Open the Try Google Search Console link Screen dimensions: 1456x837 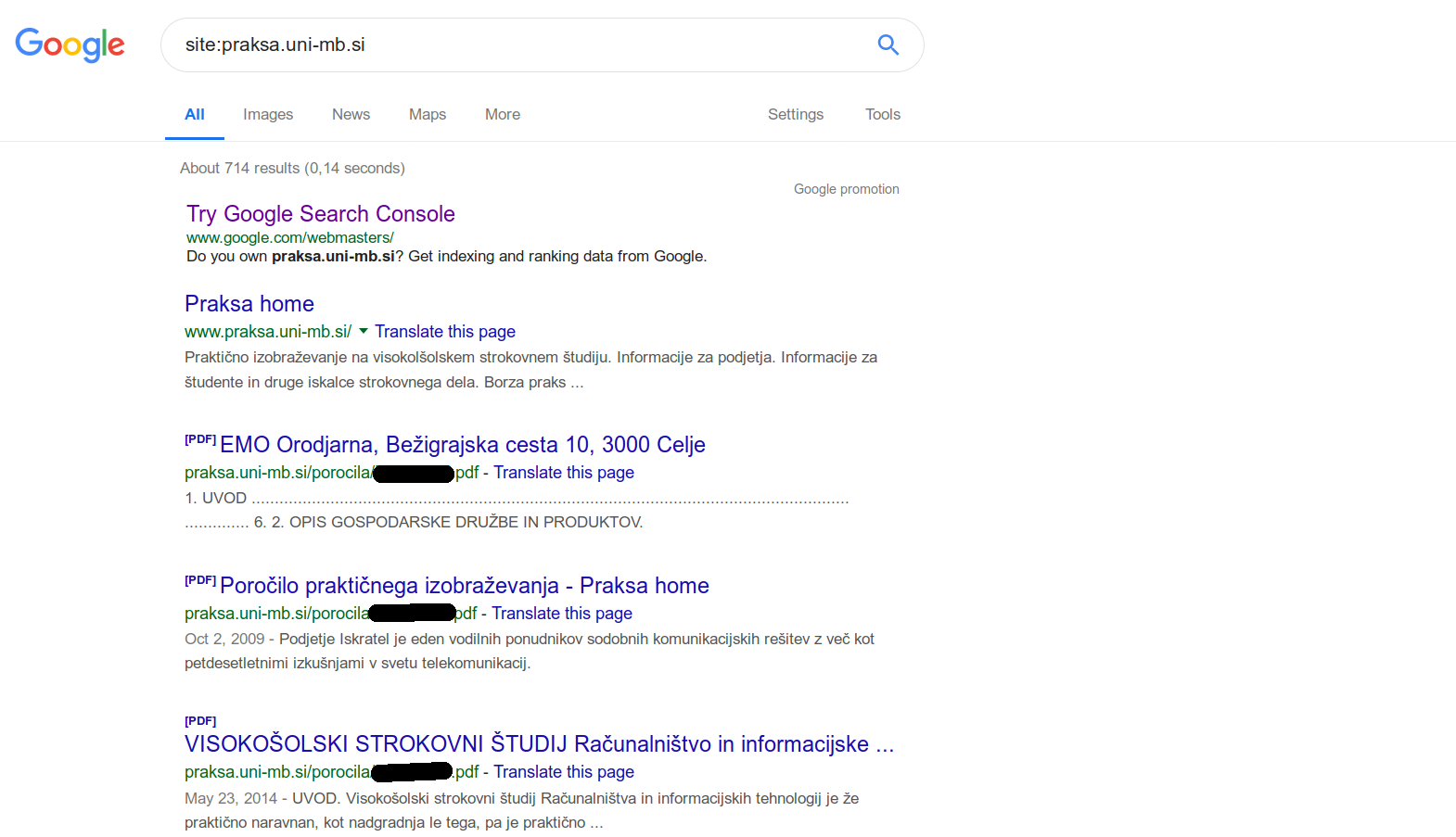coord(321,214)
